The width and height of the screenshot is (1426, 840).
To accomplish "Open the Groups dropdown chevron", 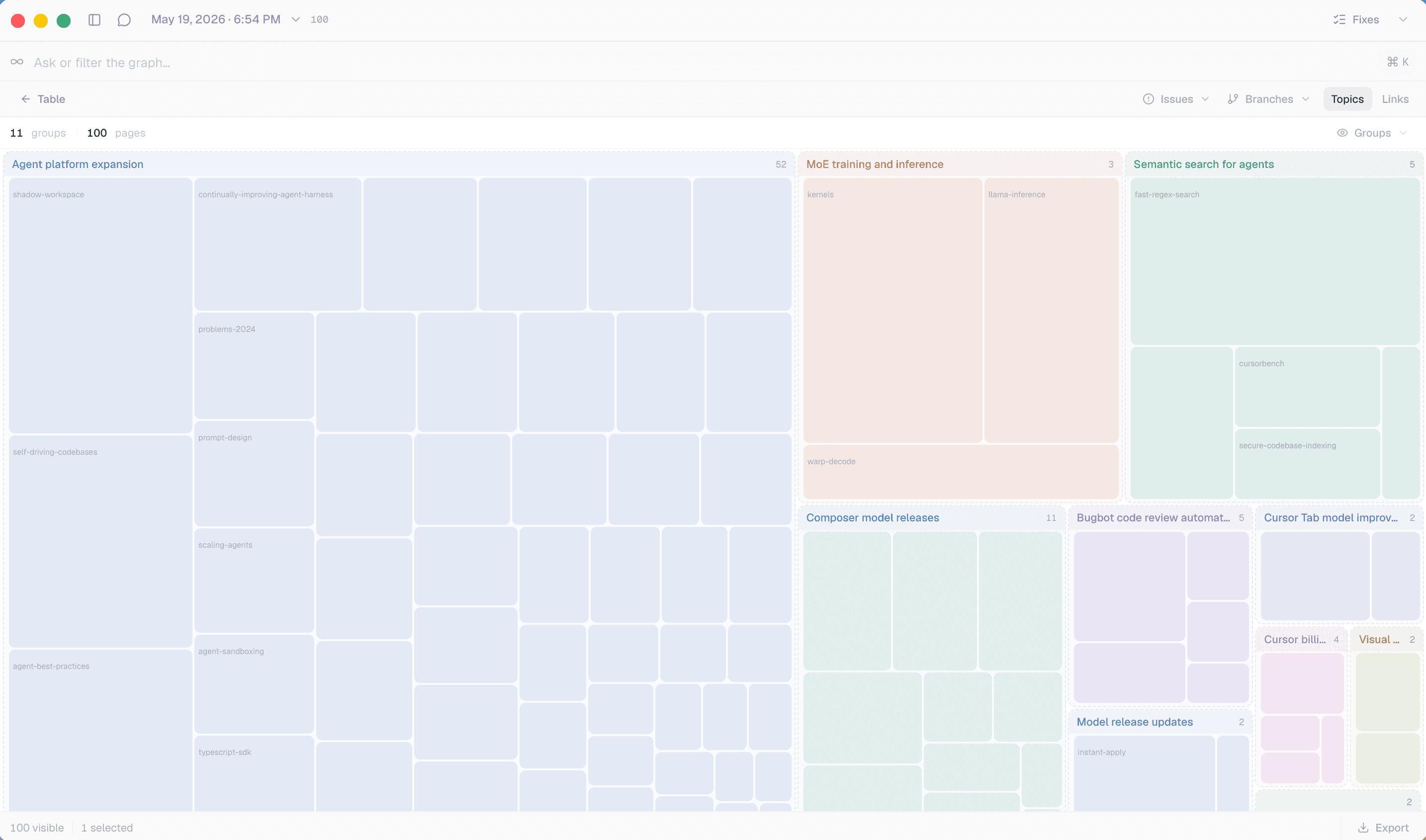I will click(1403, 133).
